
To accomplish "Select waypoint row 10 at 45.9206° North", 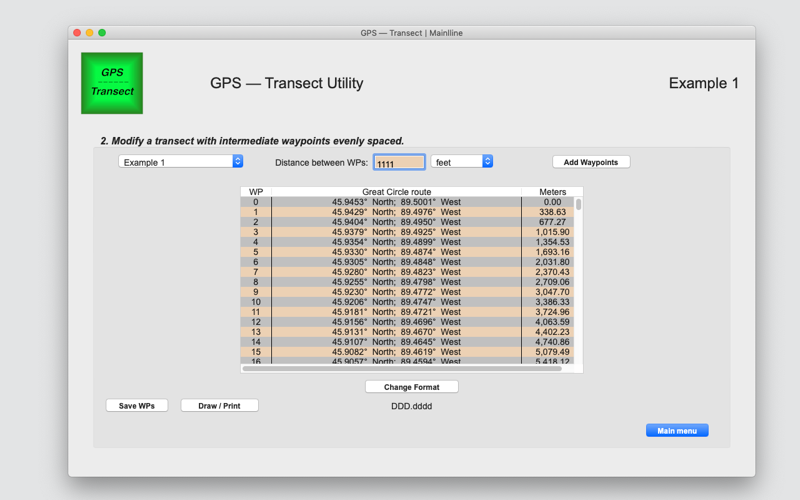I will (x=407, y=302).
